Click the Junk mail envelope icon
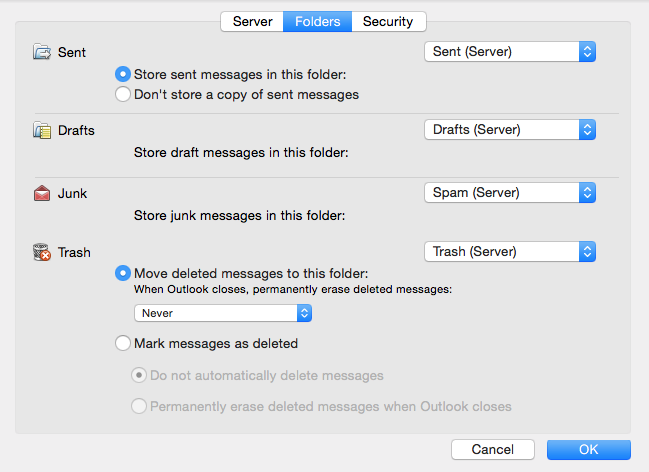 coord(42,193)
